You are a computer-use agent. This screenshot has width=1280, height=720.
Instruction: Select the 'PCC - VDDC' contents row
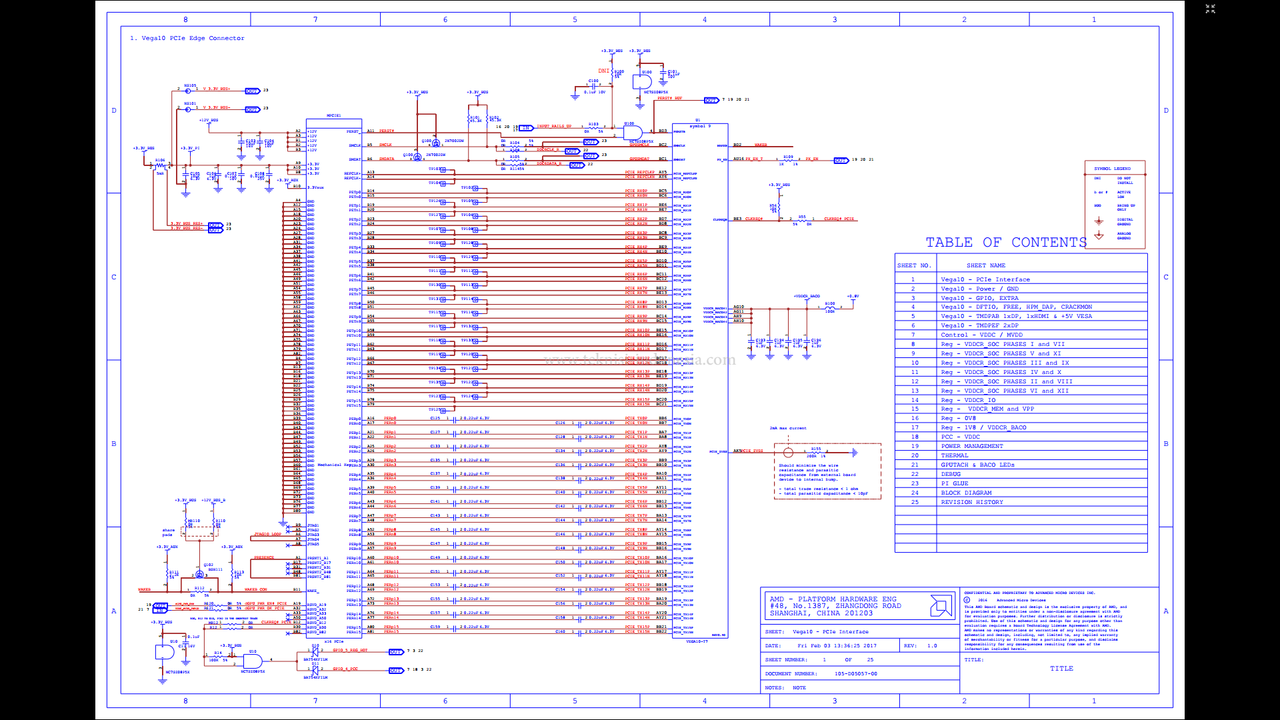1021,437
